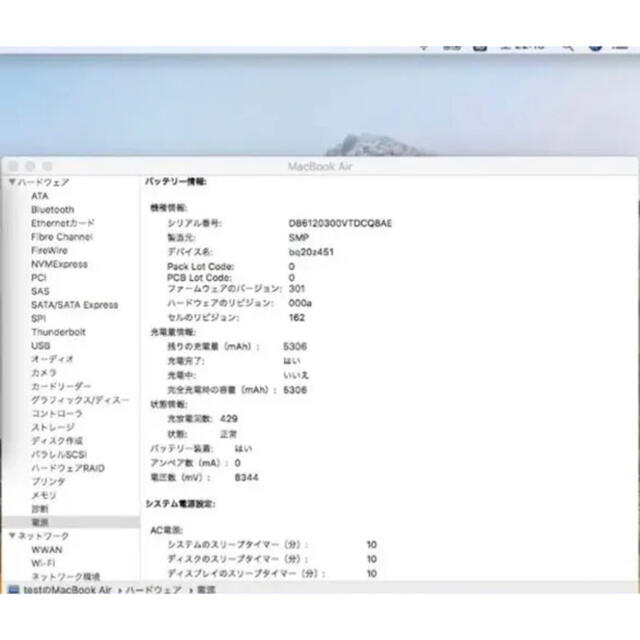The image size is (640, 640).
Task: Open the カードリーダー entry
Action: coord(61,386)
